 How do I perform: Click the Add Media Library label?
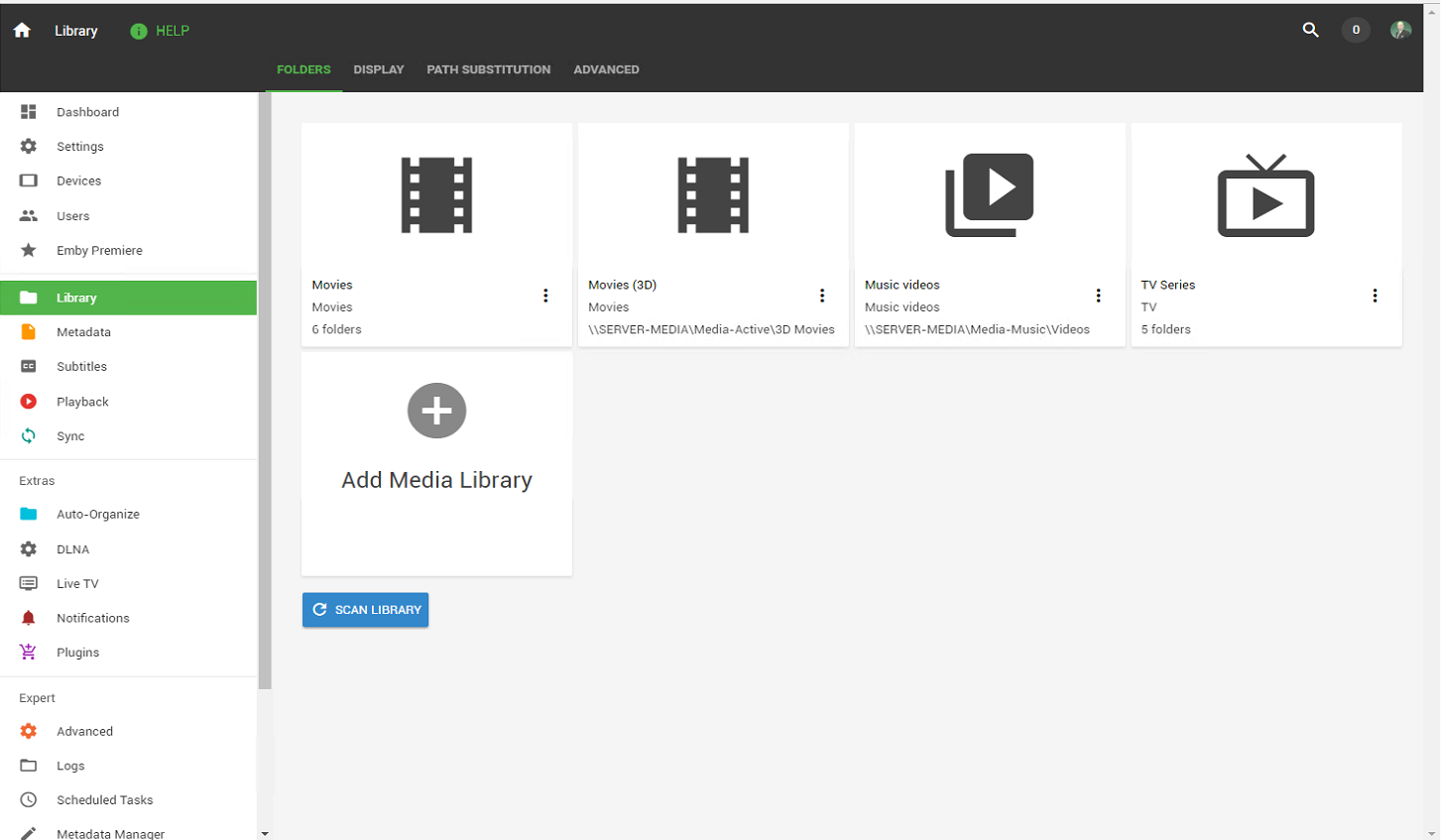[x=436, y=480]
